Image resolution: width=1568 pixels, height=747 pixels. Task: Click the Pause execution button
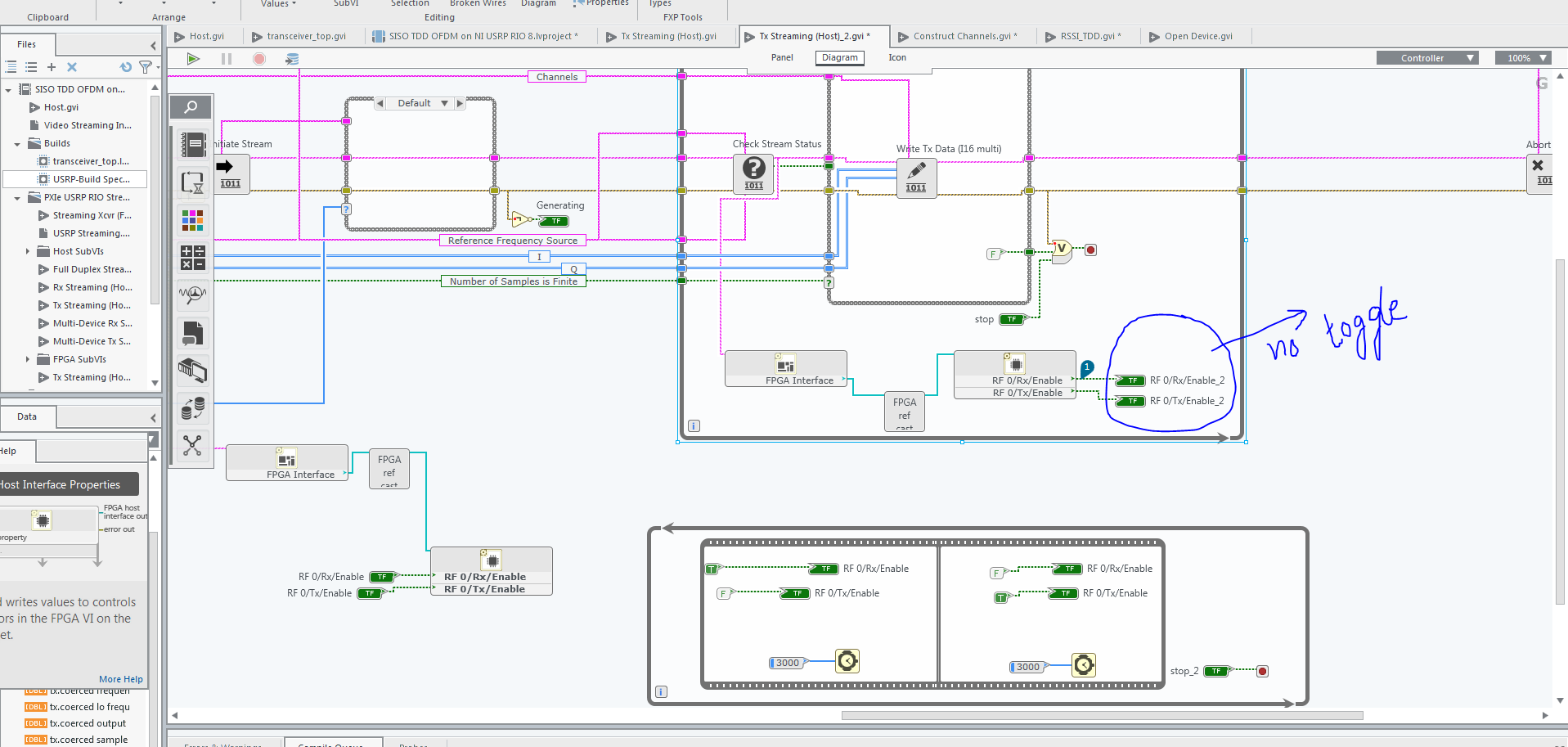coord(227,58)
